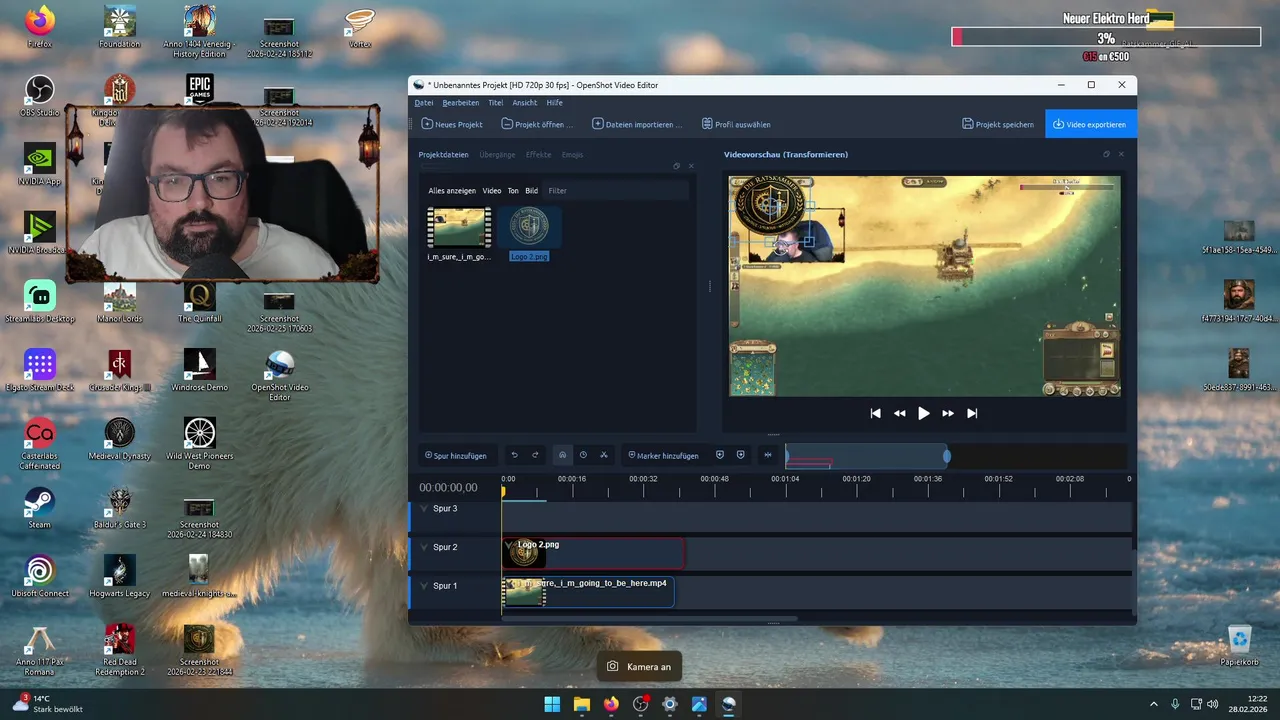
Task: Expand the Spur 1 track options
Action: 424,585
